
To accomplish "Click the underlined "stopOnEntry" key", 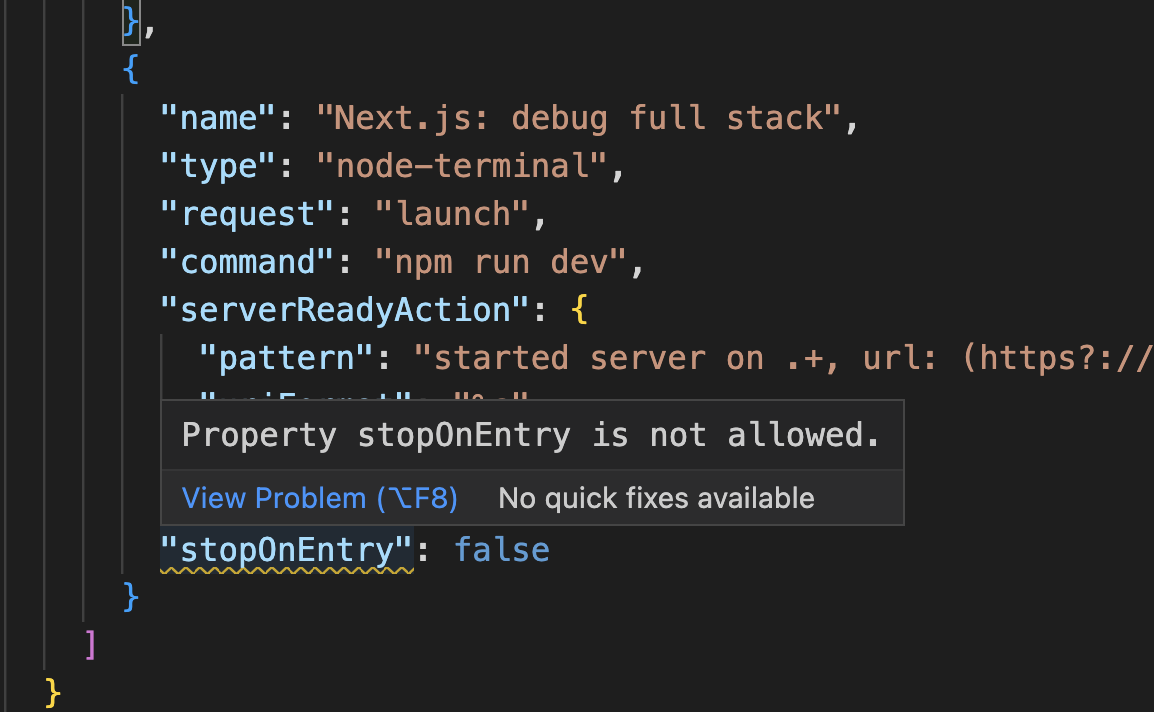I will [x=287, y=551].
